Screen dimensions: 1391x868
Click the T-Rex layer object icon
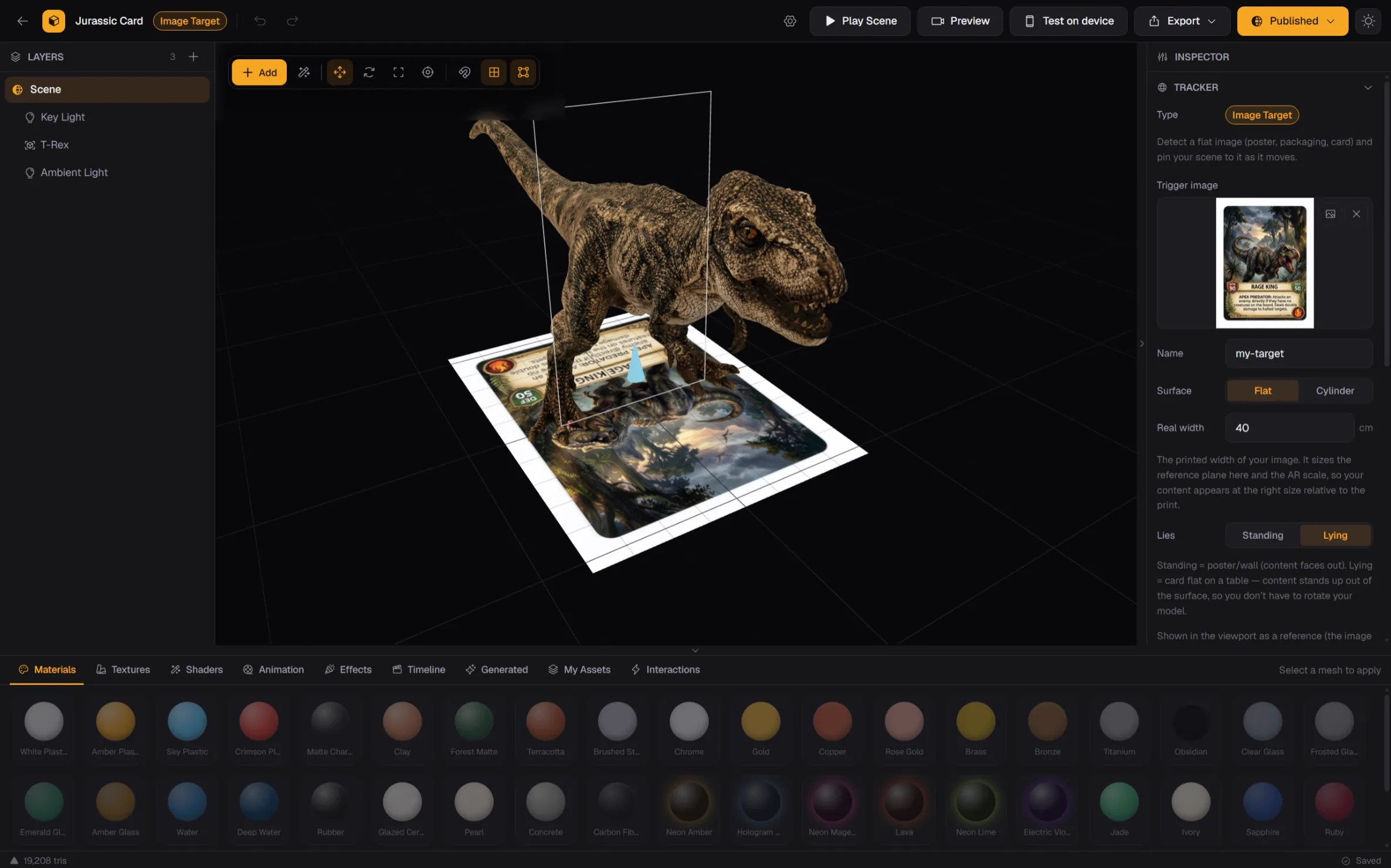tap(30, 145)
